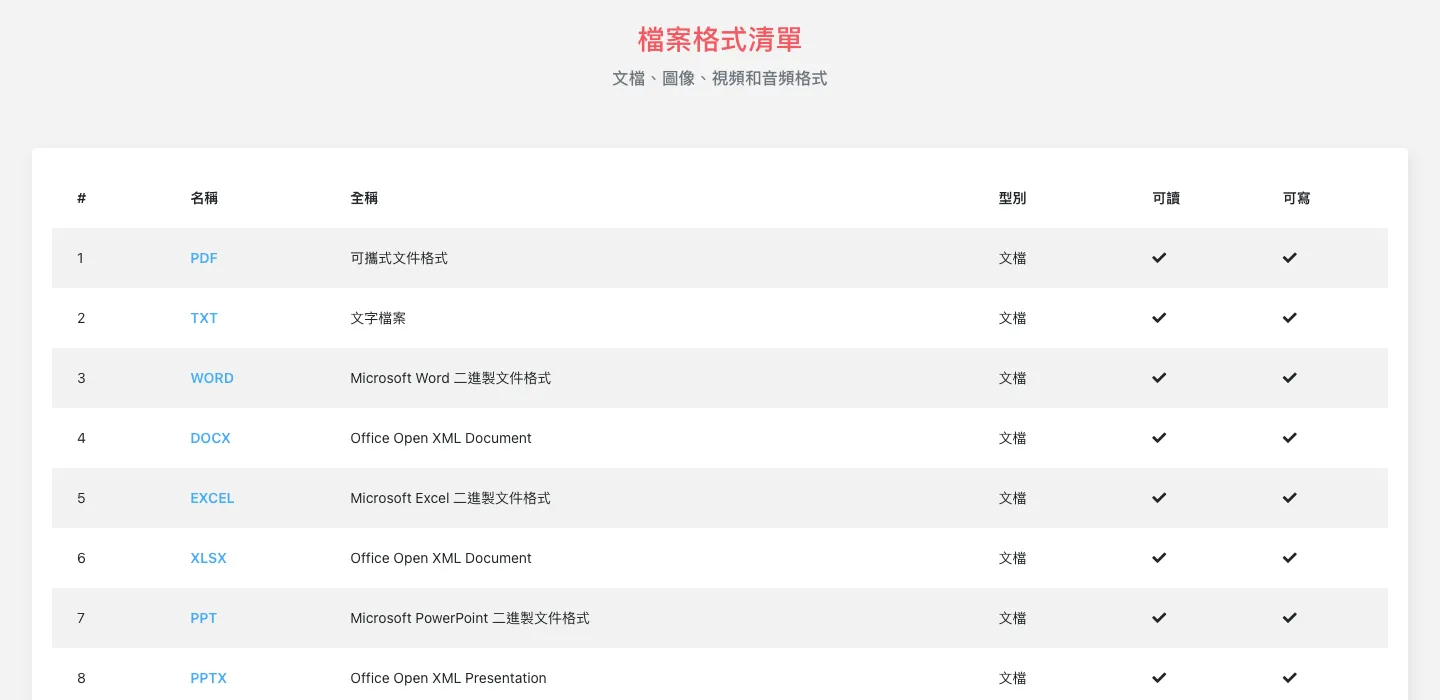Image resolution: width=1440 pixels, height=700 pixels.
Task: Click the 型別 column header
Action: (x=1012, y=198)
